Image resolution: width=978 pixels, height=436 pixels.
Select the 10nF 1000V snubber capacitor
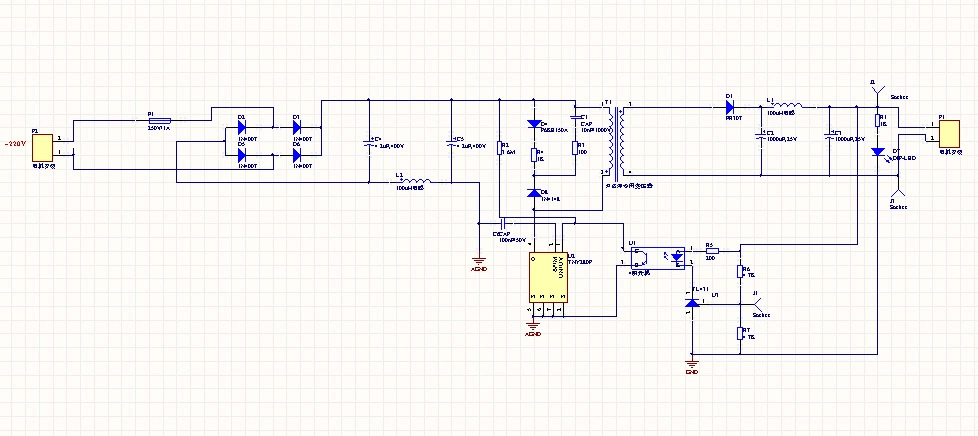click(x=575, y=117)
